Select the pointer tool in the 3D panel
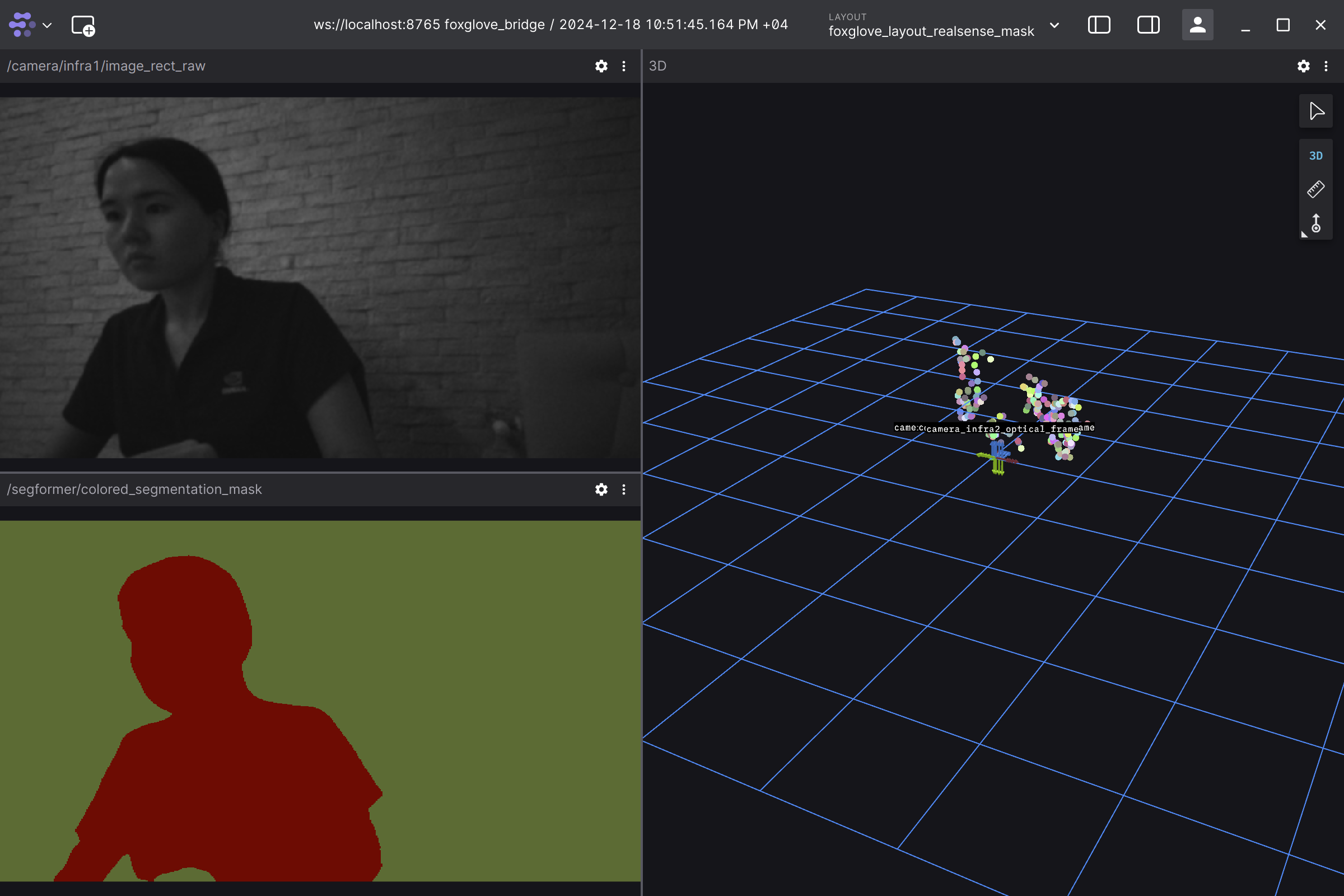The height and width of the screenshot is (896, 1344). [x=1316, y=111]
